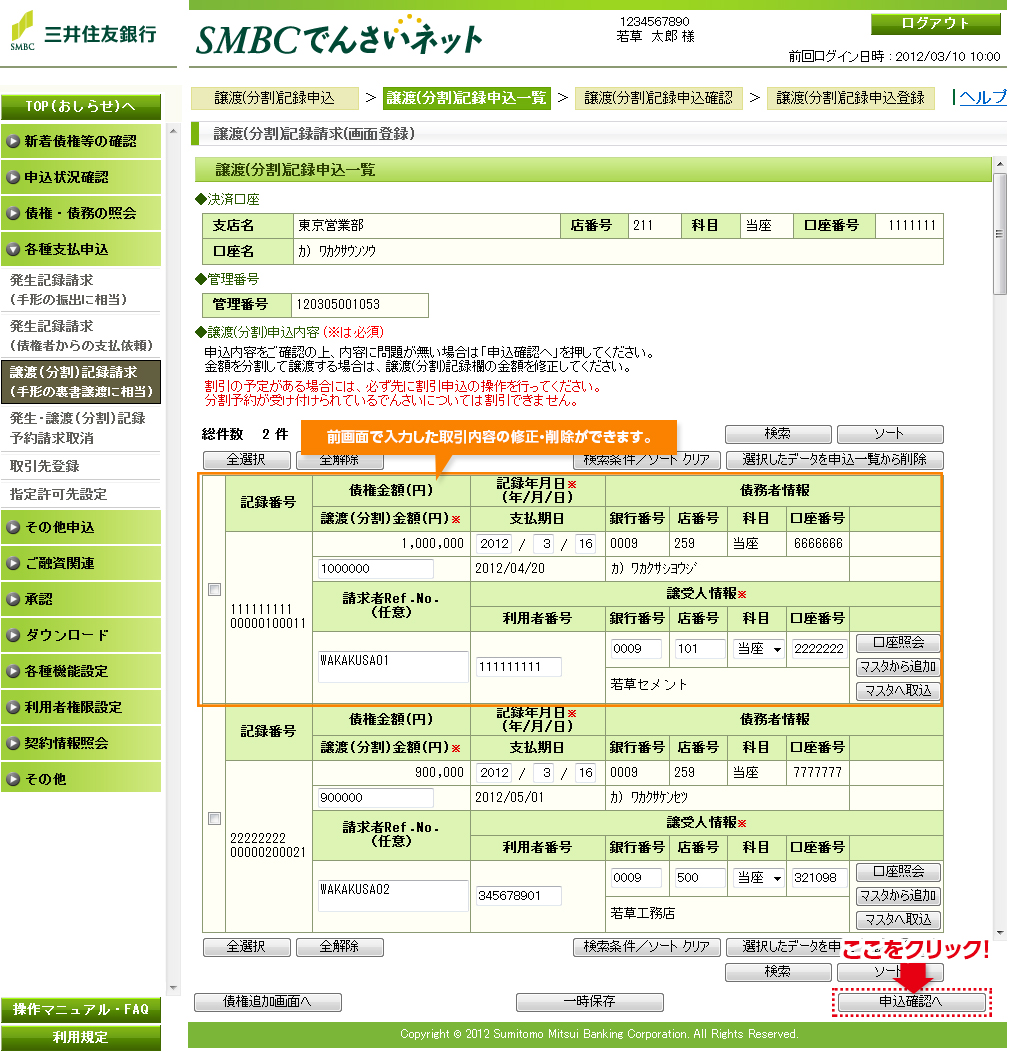Click マスタへ取込 for 若草工務店
The height and width of the screenshot is (1052, 1012).
[899, 920]
